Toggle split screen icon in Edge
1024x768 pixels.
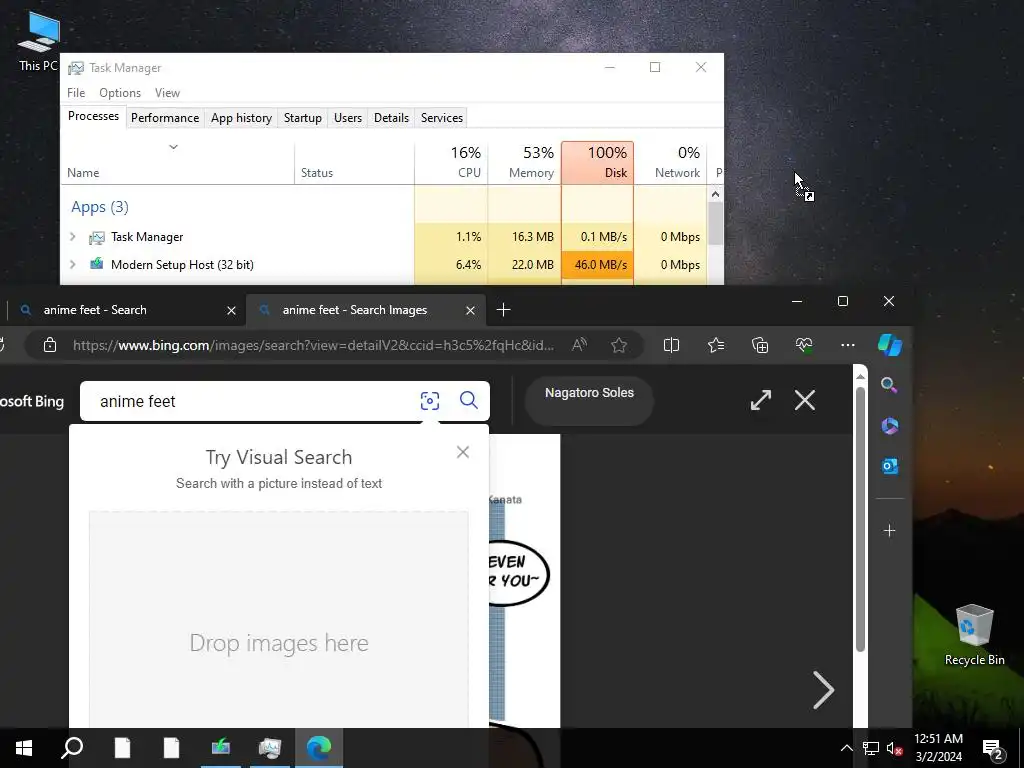pyautogui.click(x=671, y=345)
